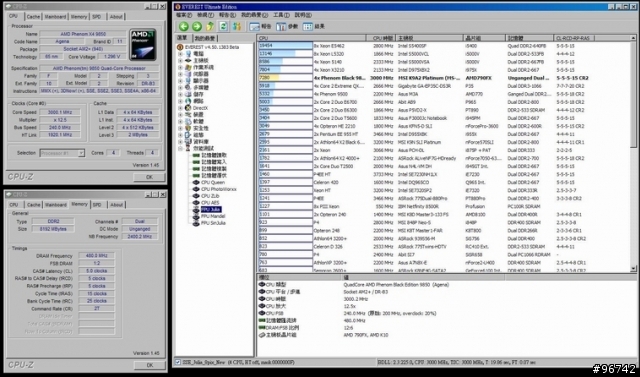Click the AMD Phenom X4 9850 name field
The height and width of the screenshot is (377, 640).
[83, 34]
